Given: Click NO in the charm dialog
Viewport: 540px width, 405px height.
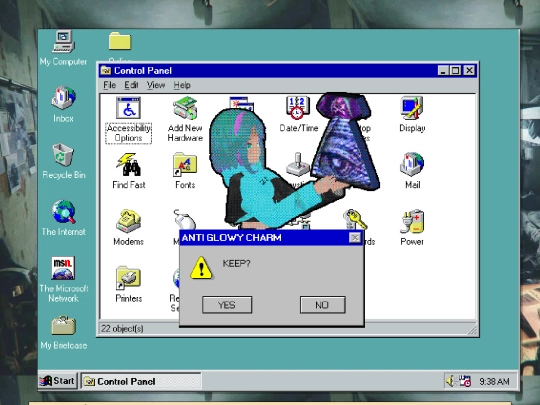Looking at the screenshot, I should point(322,305).
